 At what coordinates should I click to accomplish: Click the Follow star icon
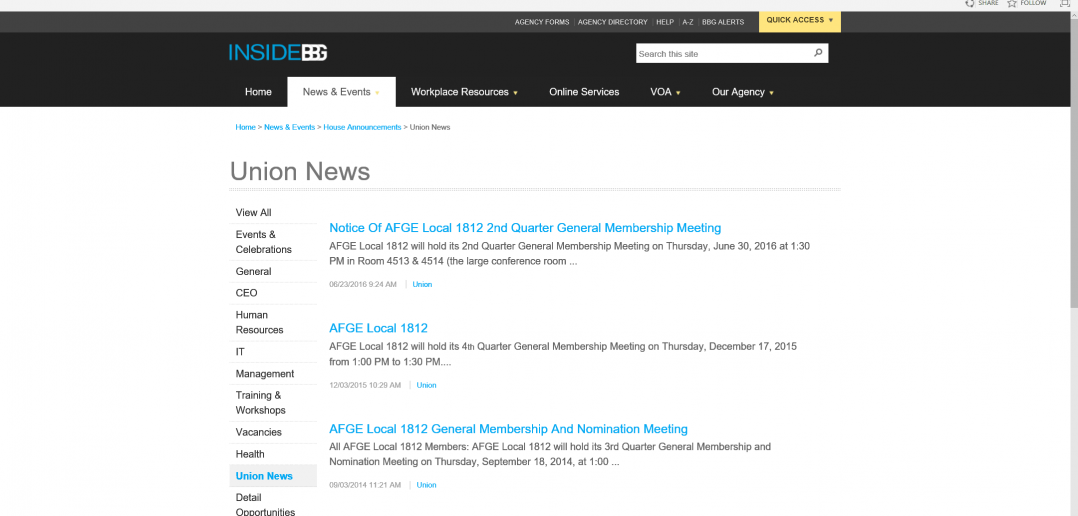point(1012,3)
